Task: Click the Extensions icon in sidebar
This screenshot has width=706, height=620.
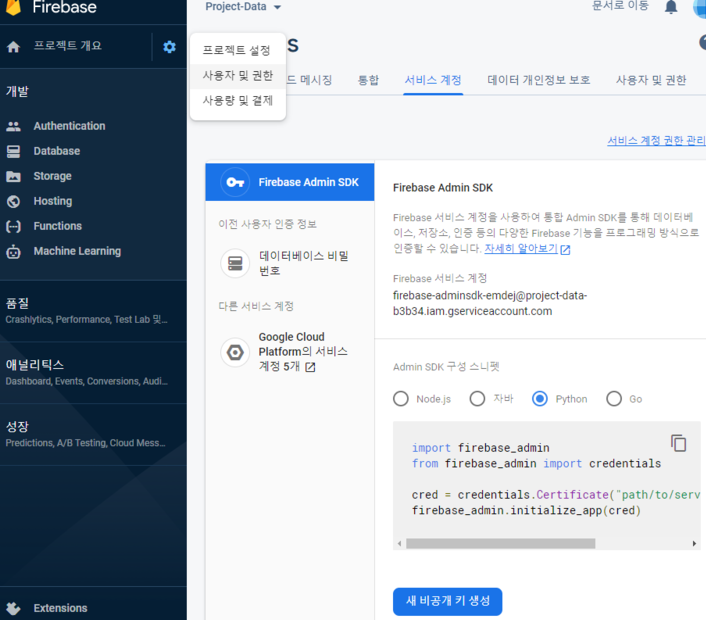Action: (x=14, y=608)
